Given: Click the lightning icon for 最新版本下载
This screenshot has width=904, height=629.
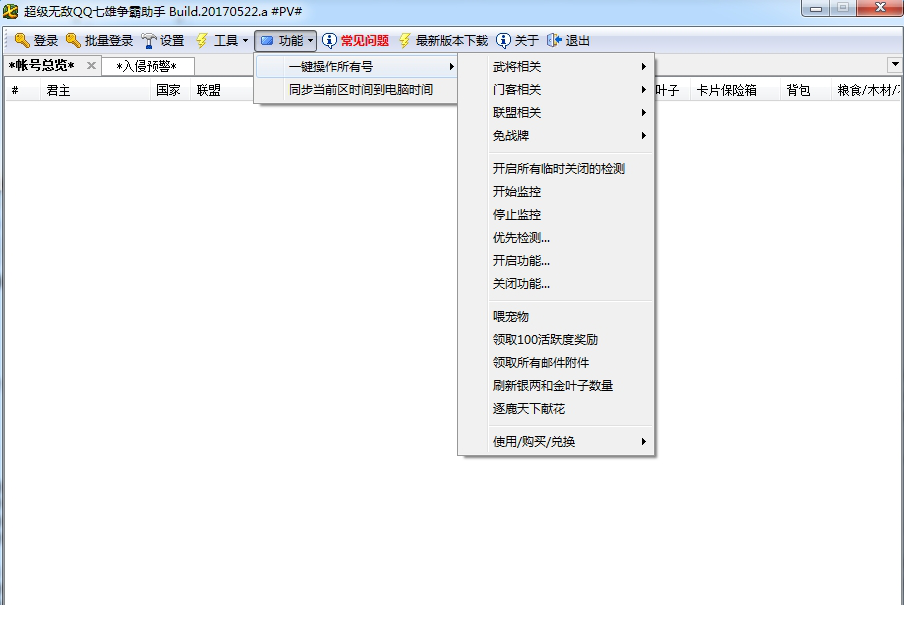Looking at the screenshot, I should click(405, 40).
